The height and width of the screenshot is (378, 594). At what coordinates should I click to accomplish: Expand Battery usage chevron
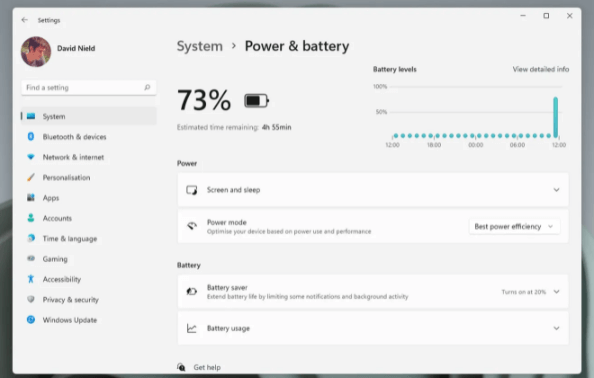coord(556,328)
